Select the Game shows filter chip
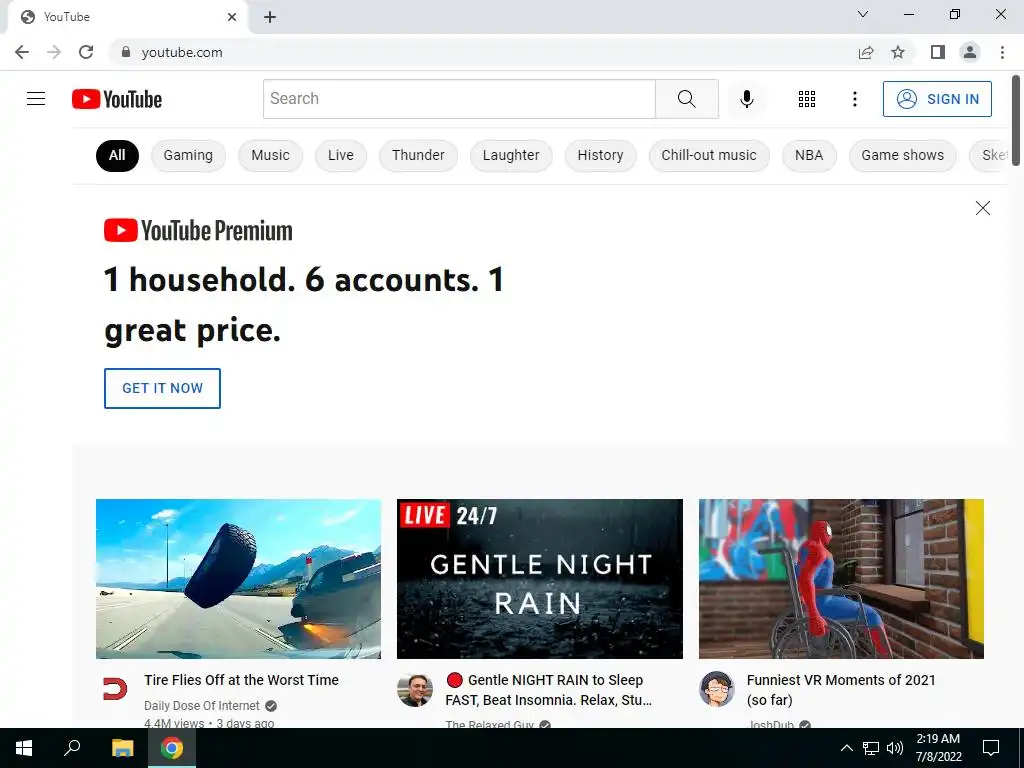This screenshot has height=768, width=1024. 903,155
